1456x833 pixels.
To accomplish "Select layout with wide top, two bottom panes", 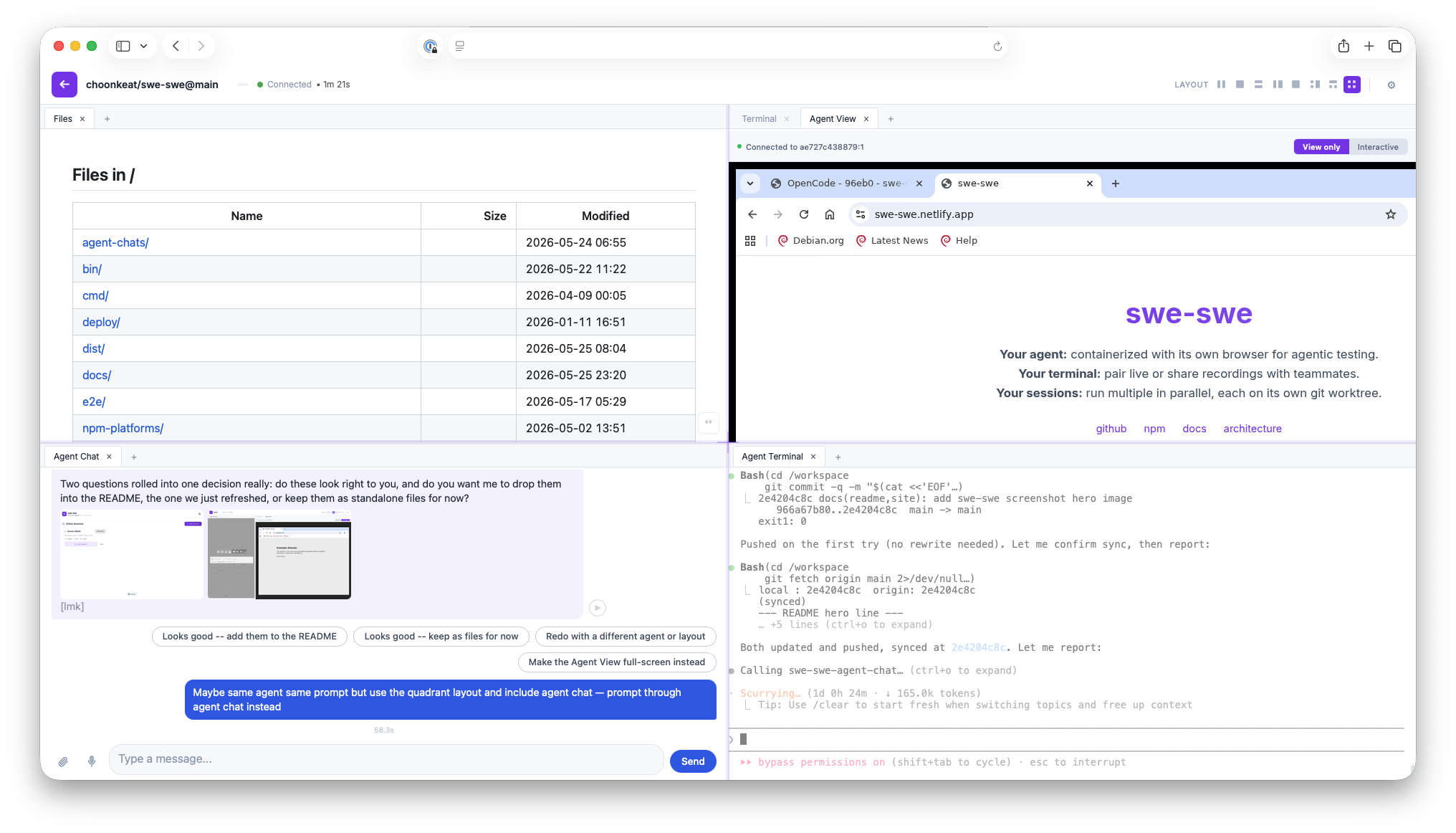I will 1333,85.
